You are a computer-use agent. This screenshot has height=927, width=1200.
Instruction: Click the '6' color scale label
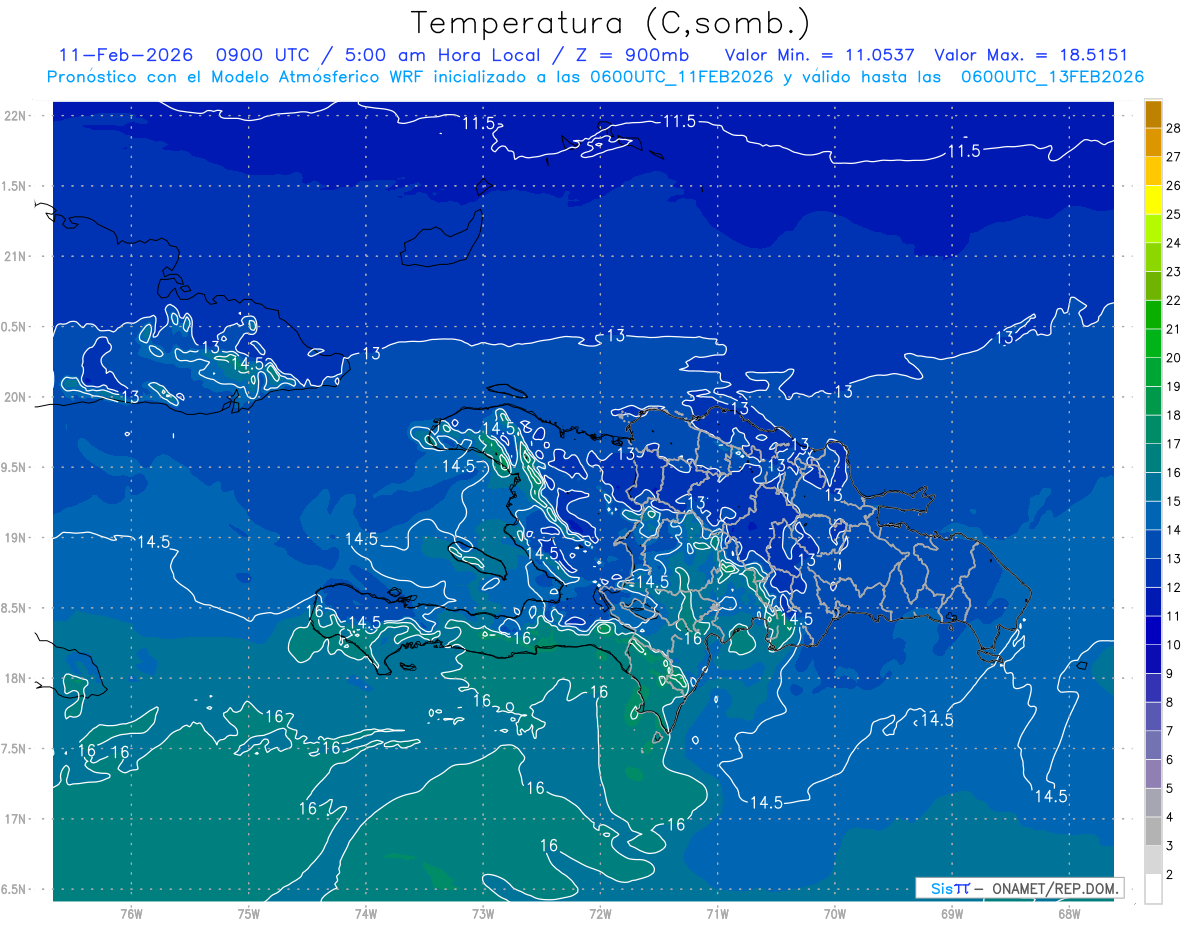pyautogui.click(x=1170, y=760)
